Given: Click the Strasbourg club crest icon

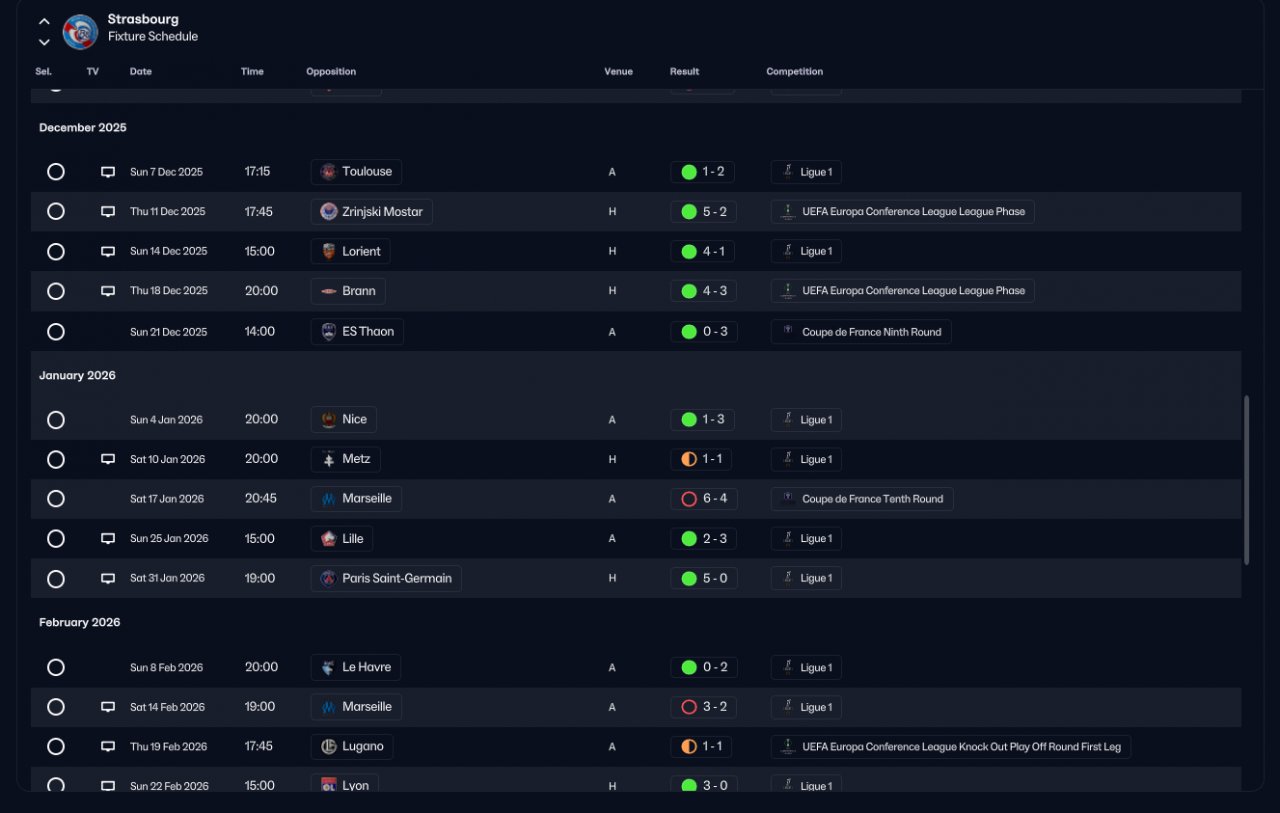Looking at the screenshot, I should click(80, 32).
